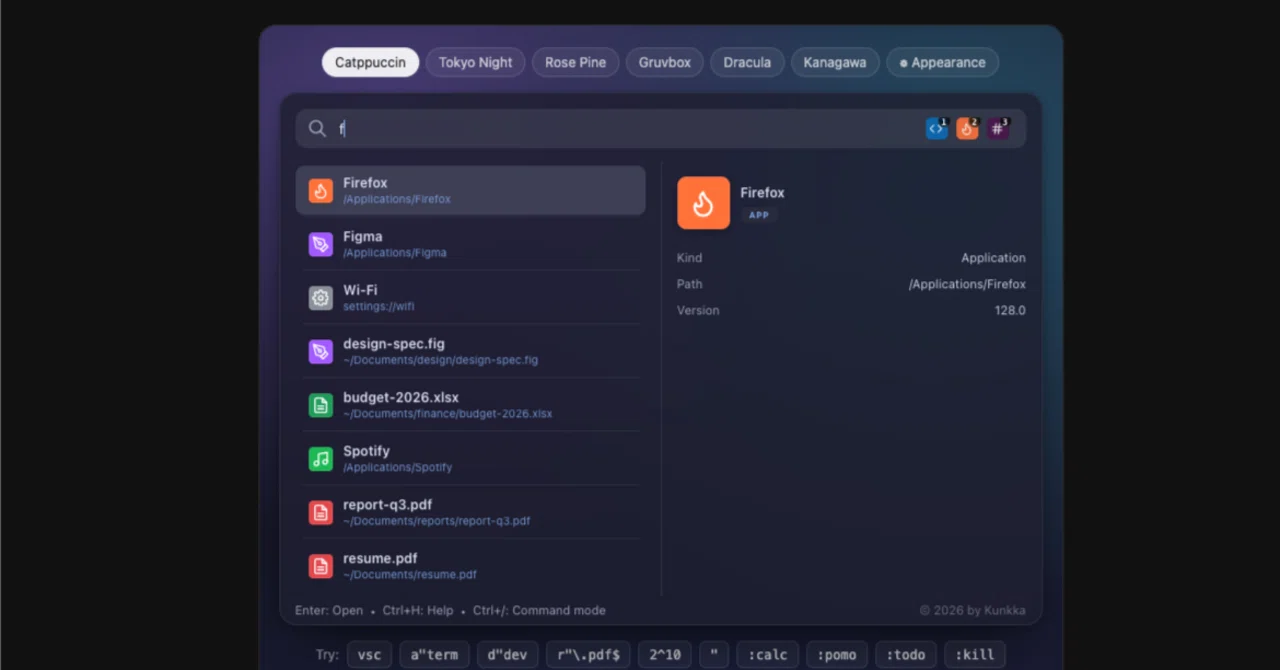Click the blue code shortcut icon numbered 1
Screen dimensions: 1280x670
pos(936,129)
